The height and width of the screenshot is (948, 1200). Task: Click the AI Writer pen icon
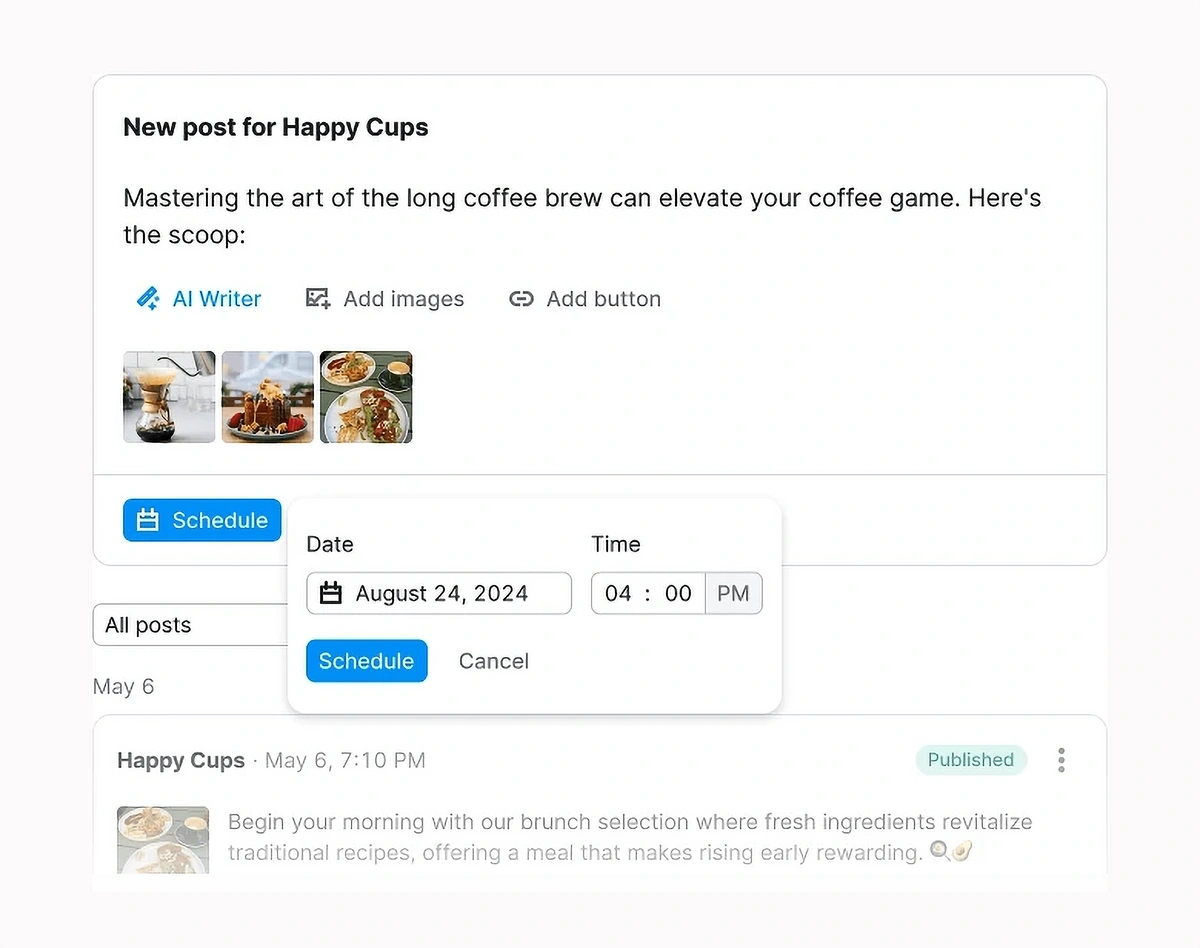coord(148,299)
